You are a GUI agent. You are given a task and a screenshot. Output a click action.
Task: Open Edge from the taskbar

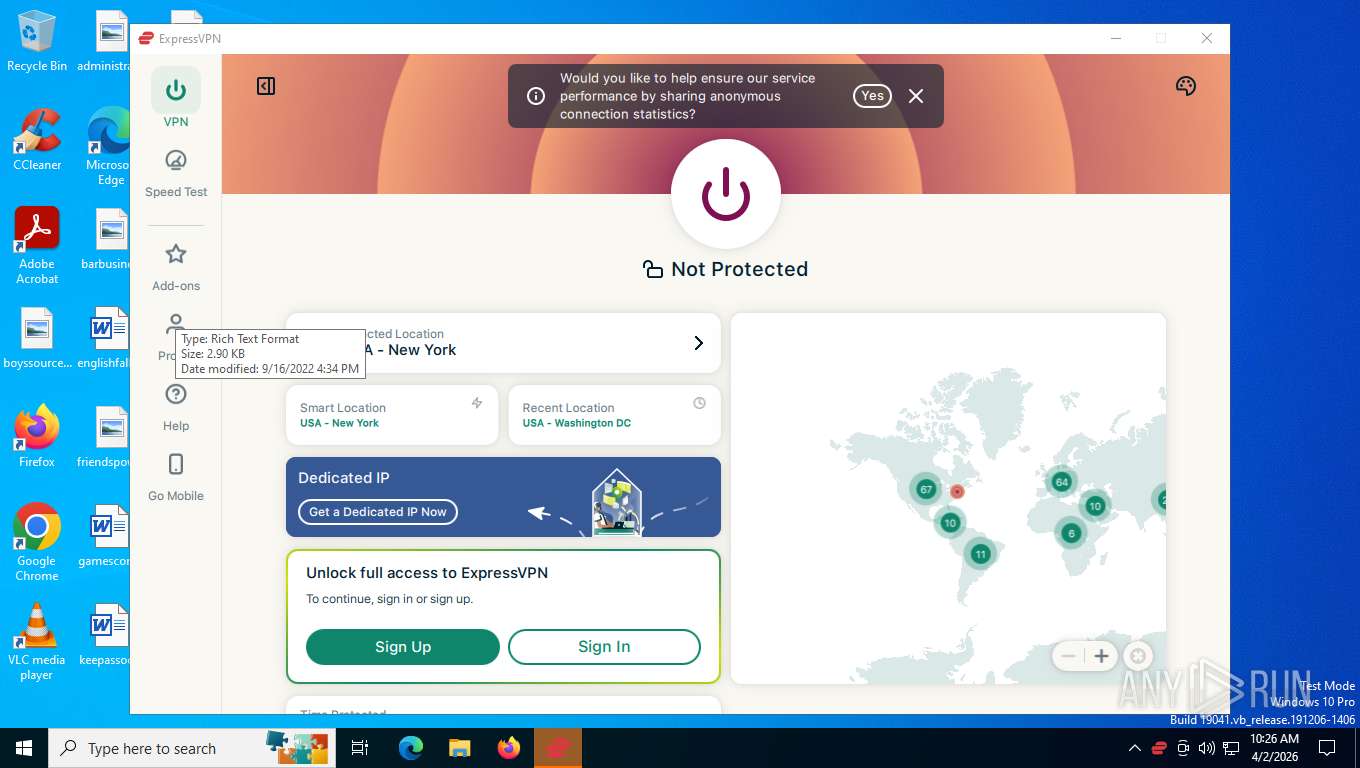coord(411,748)
